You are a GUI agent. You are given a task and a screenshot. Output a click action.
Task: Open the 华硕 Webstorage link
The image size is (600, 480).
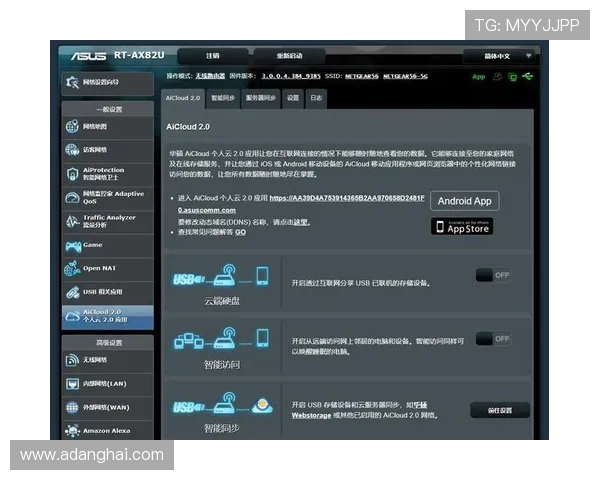pyautogui.click(x=311, y=415)
